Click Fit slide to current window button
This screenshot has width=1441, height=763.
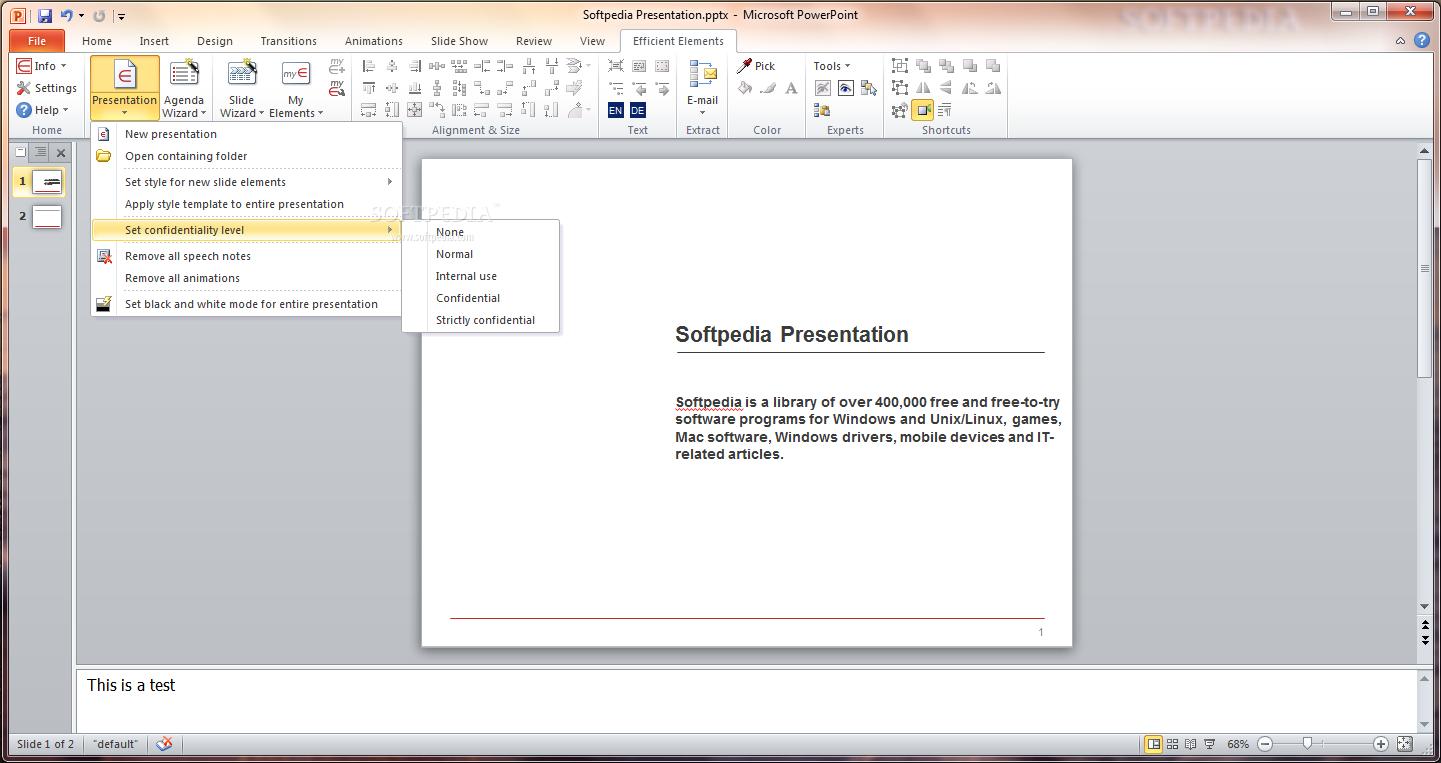[x=1405, y=744]
